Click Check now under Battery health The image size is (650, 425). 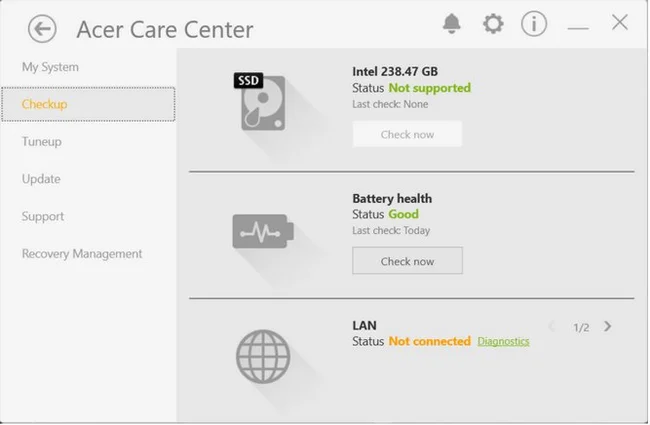(x=407, y=261)
